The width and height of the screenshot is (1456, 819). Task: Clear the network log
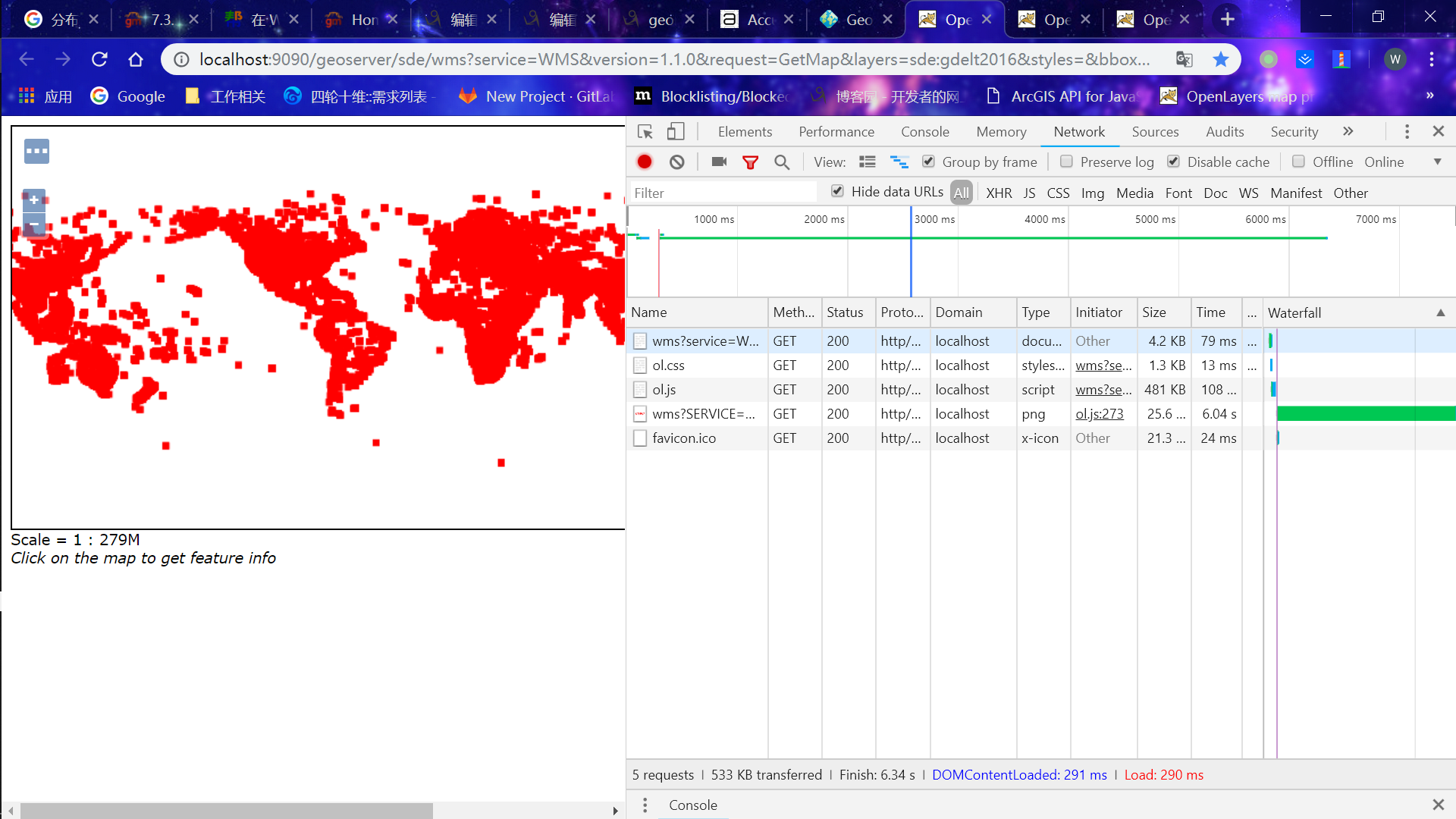click(677, 162)
